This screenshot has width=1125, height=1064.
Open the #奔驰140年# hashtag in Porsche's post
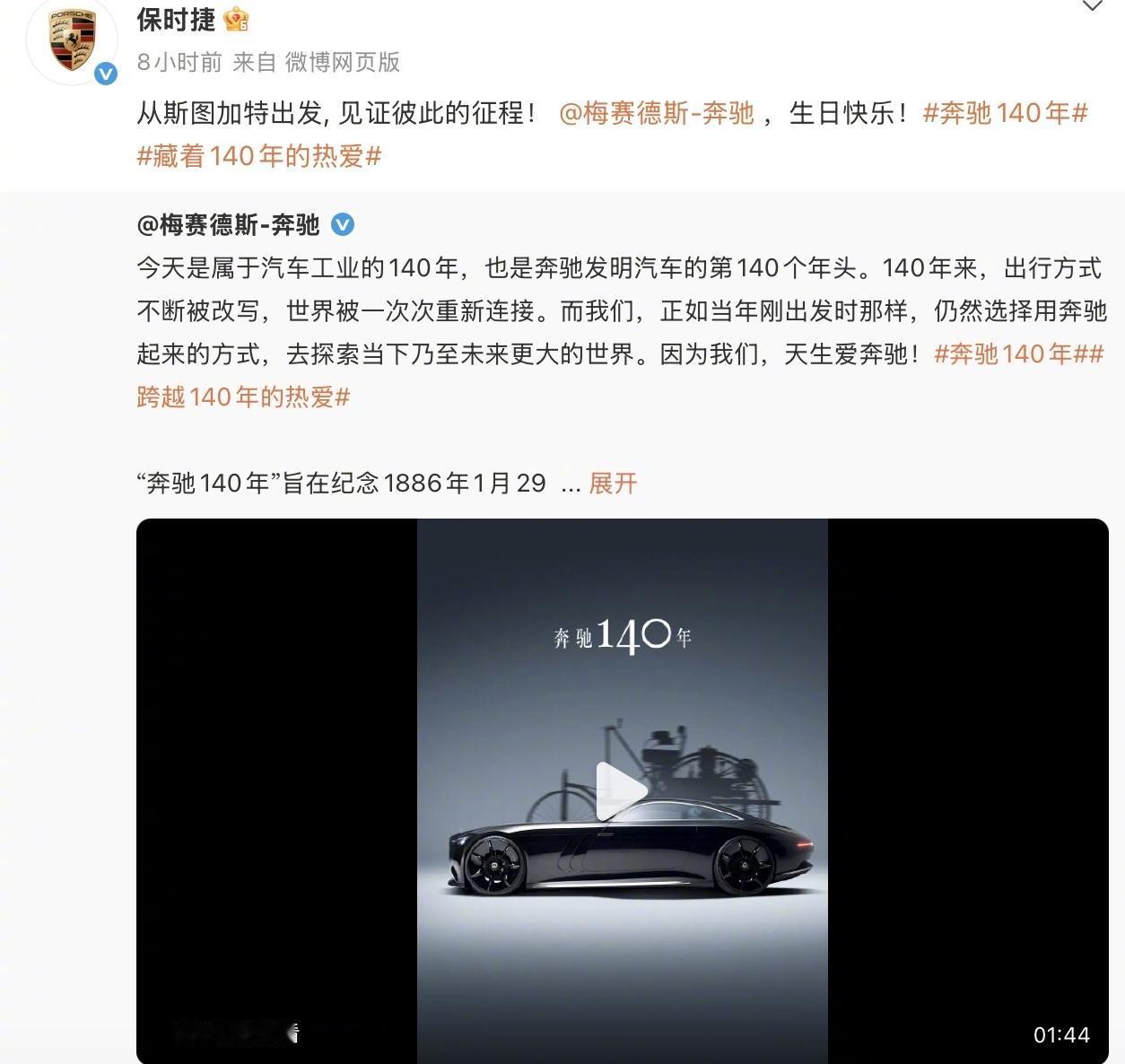click(1006, 113)
